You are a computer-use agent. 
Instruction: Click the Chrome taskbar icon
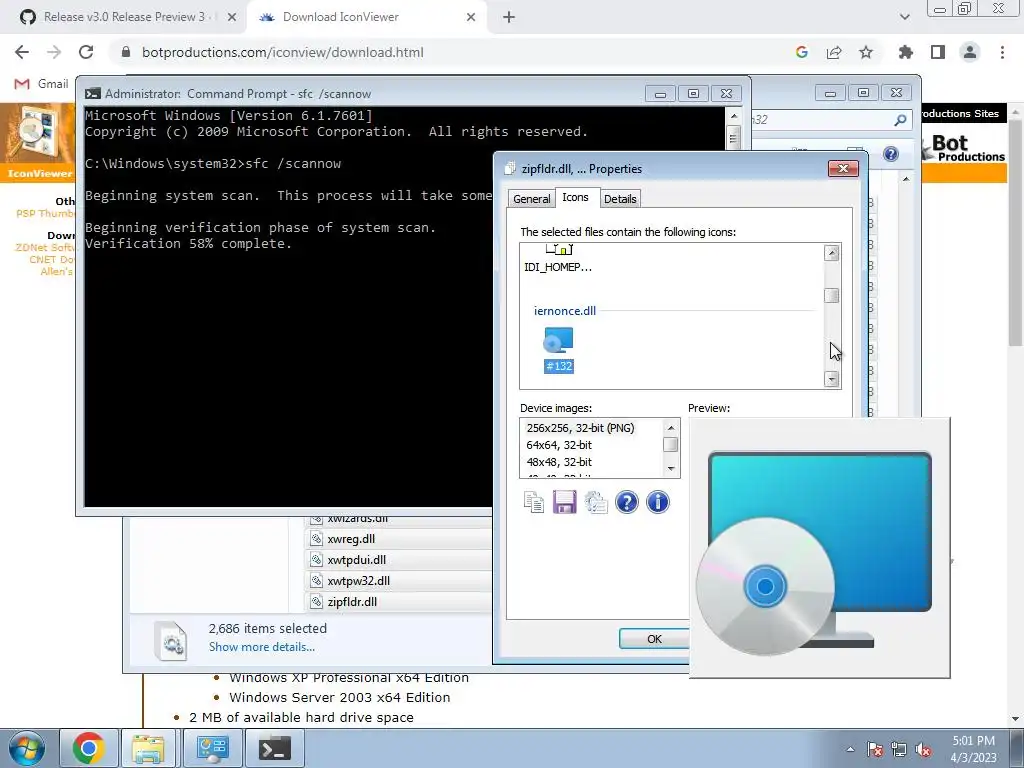coord(89,748)
